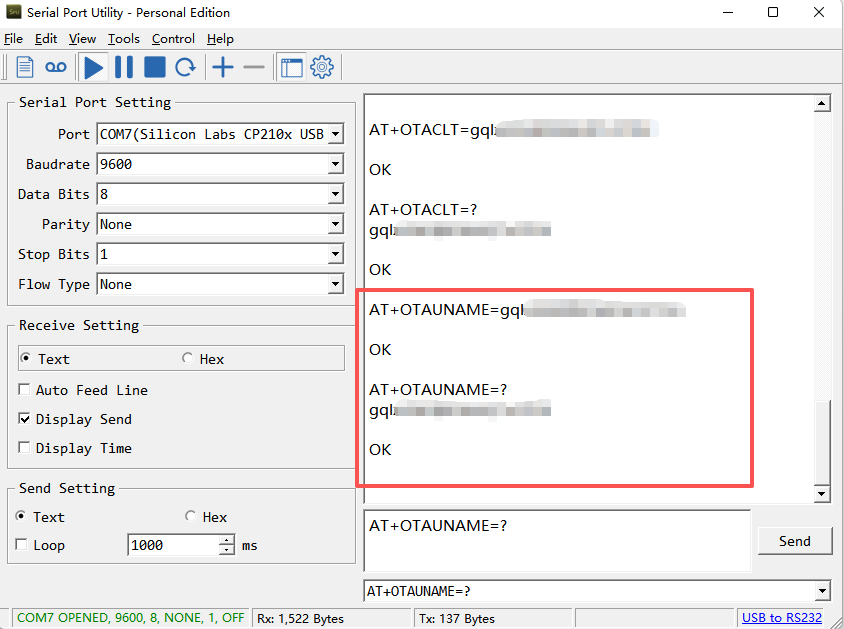Viewport: 844px width, 629px height.
Task: Open the Control menu
Action: 173,39
